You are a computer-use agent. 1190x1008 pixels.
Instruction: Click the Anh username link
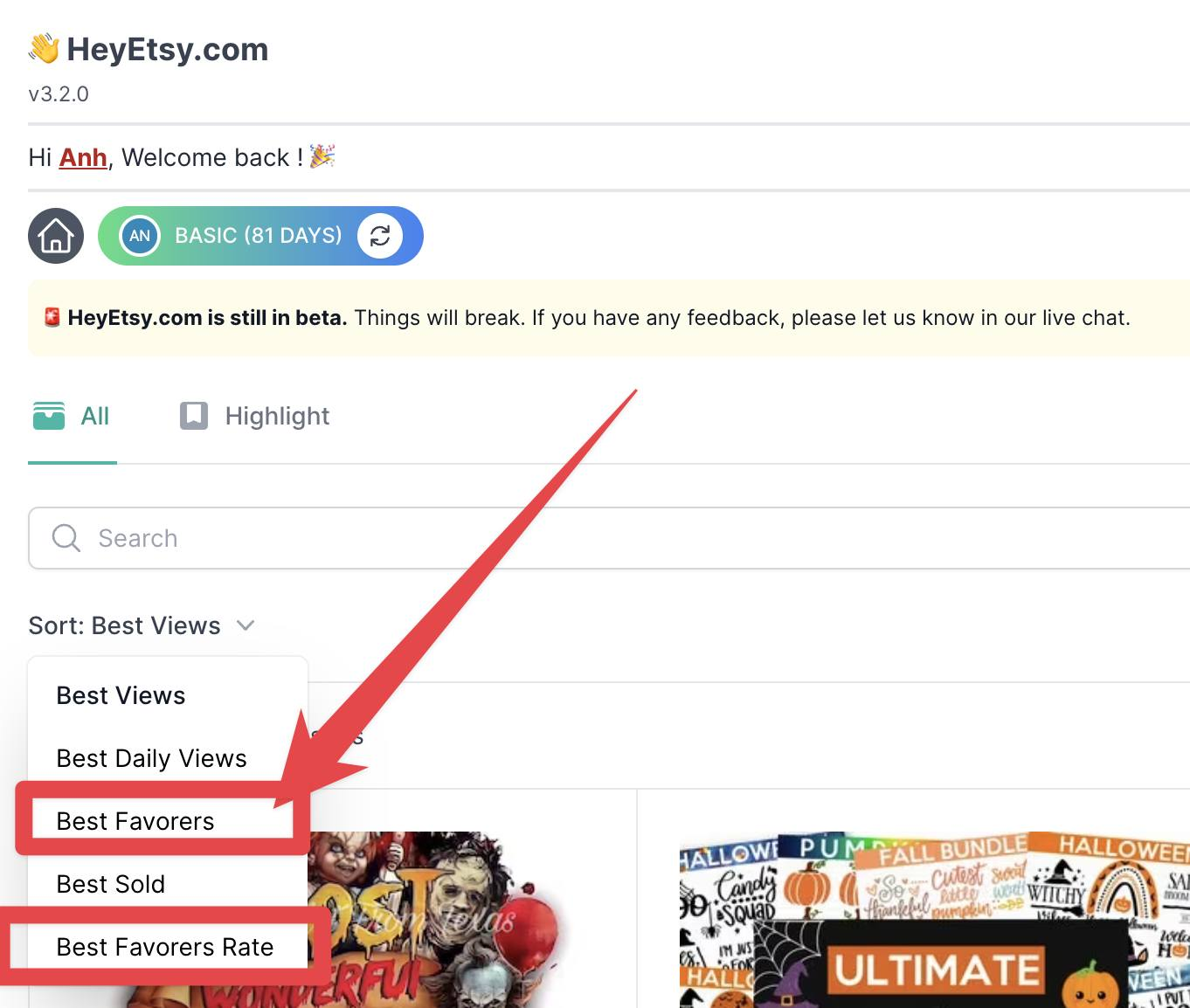coord(83,157)
